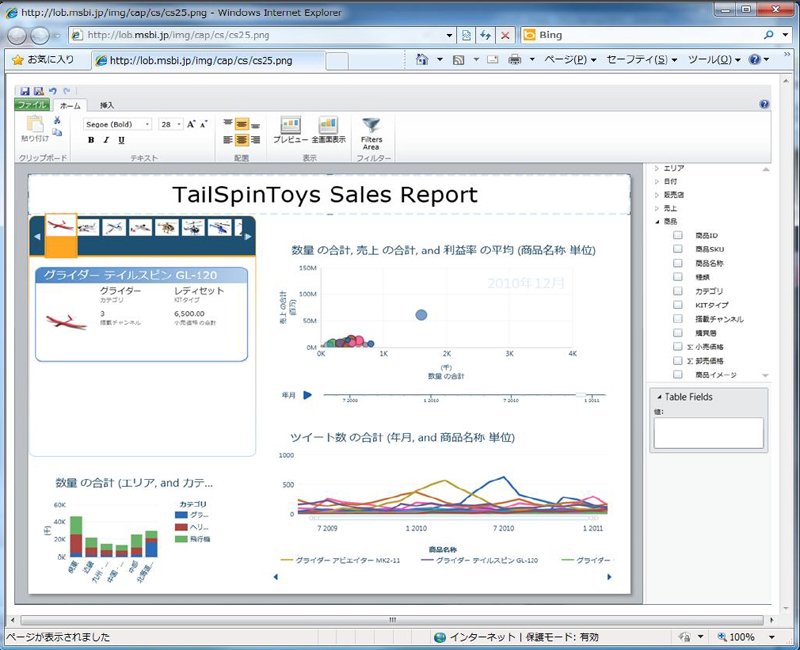Check the 商品名称 field checkbox
The height and width of the screenshot is (650, 800).
pyautogui.click(x=678, y=263)
